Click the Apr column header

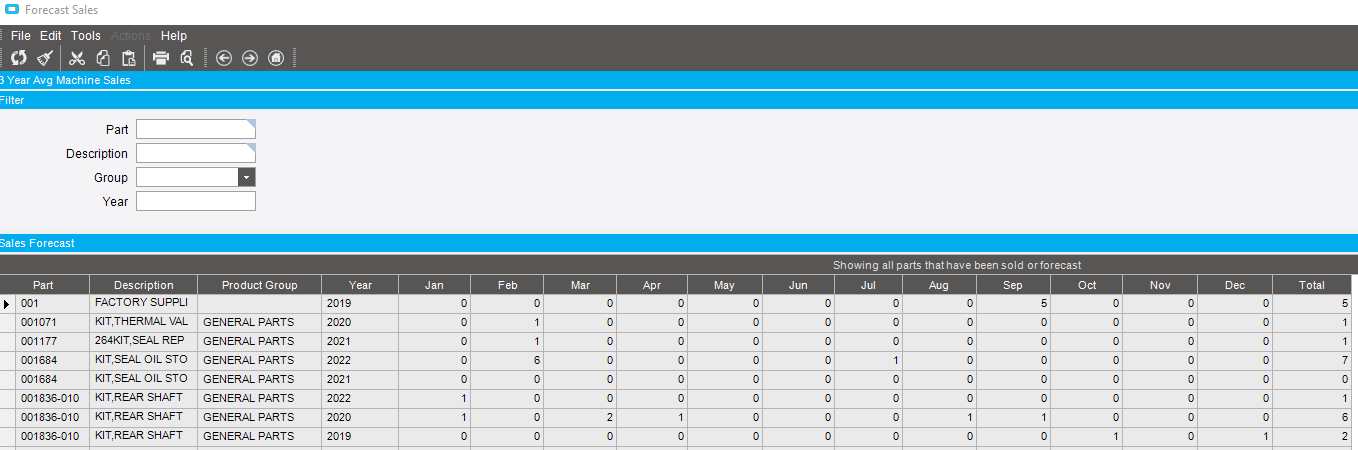point(652,285)
